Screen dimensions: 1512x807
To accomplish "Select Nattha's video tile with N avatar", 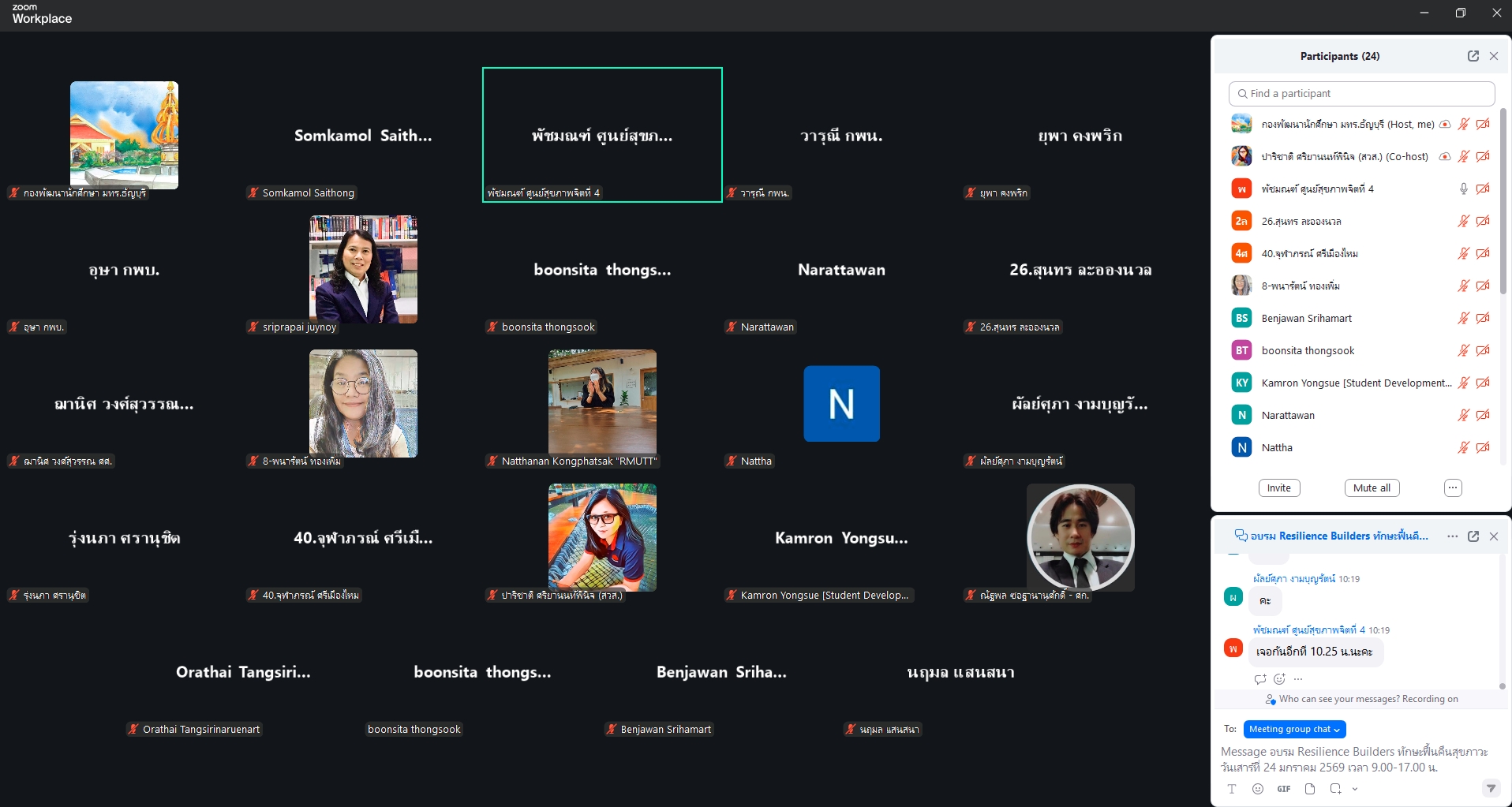I will coord(841,404).
